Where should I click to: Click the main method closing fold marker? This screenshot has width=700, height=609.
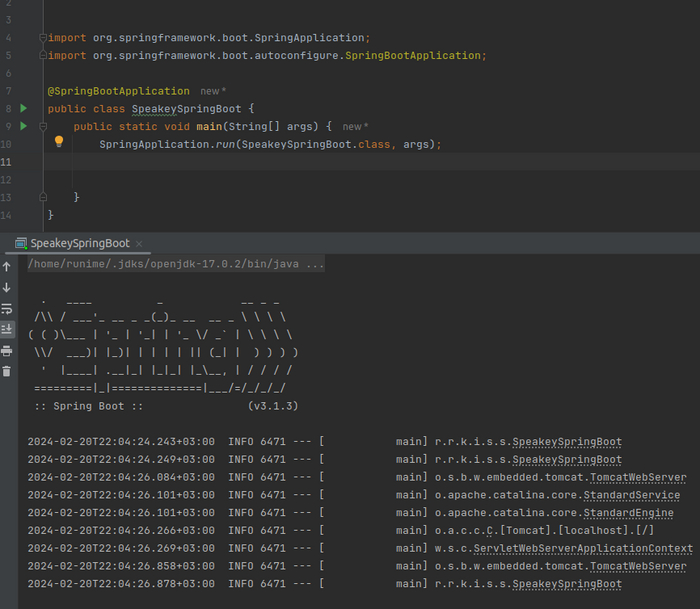coord(43,197)
